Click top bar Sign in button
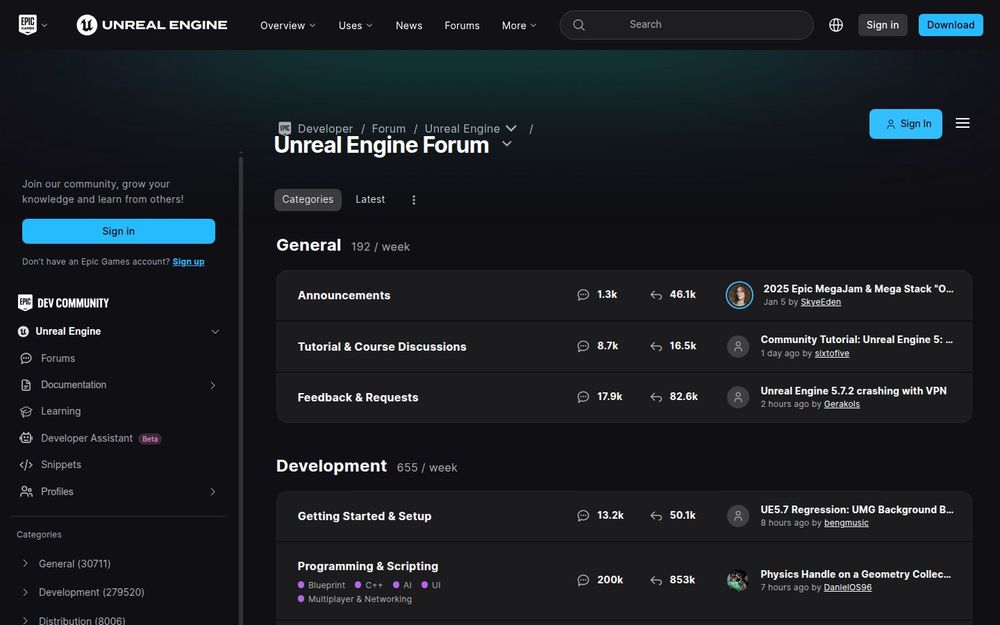 [x=882, y=25]
